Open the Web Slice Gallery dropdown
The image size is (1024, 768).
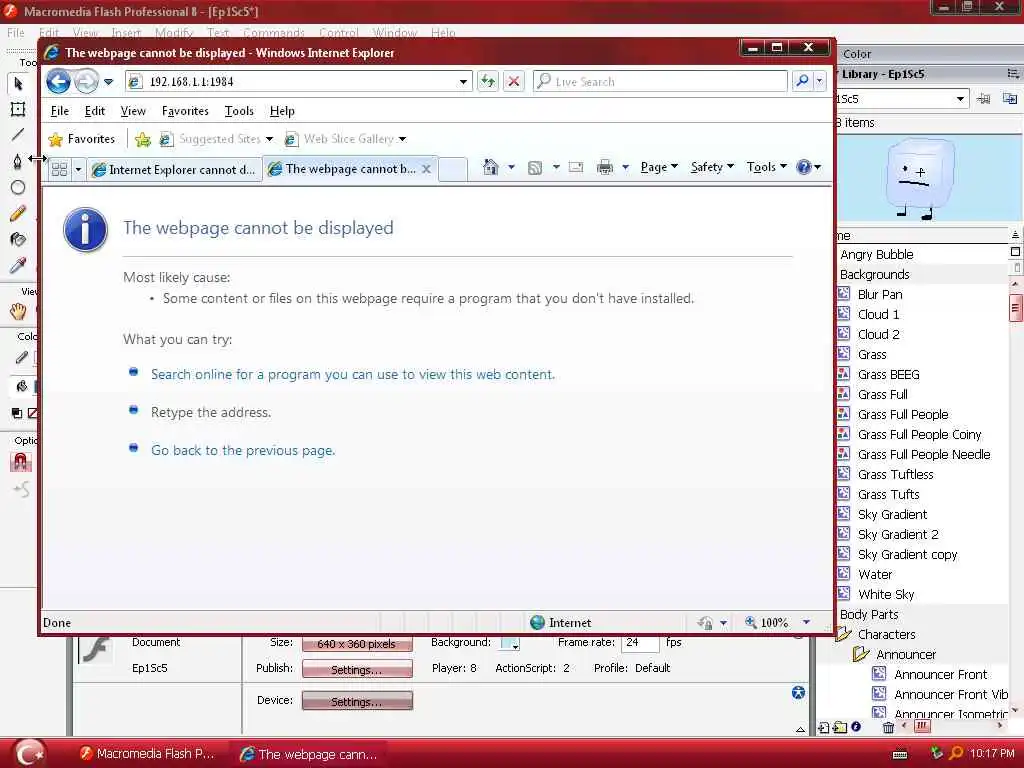pyautogui.click(x=402, y=139)
